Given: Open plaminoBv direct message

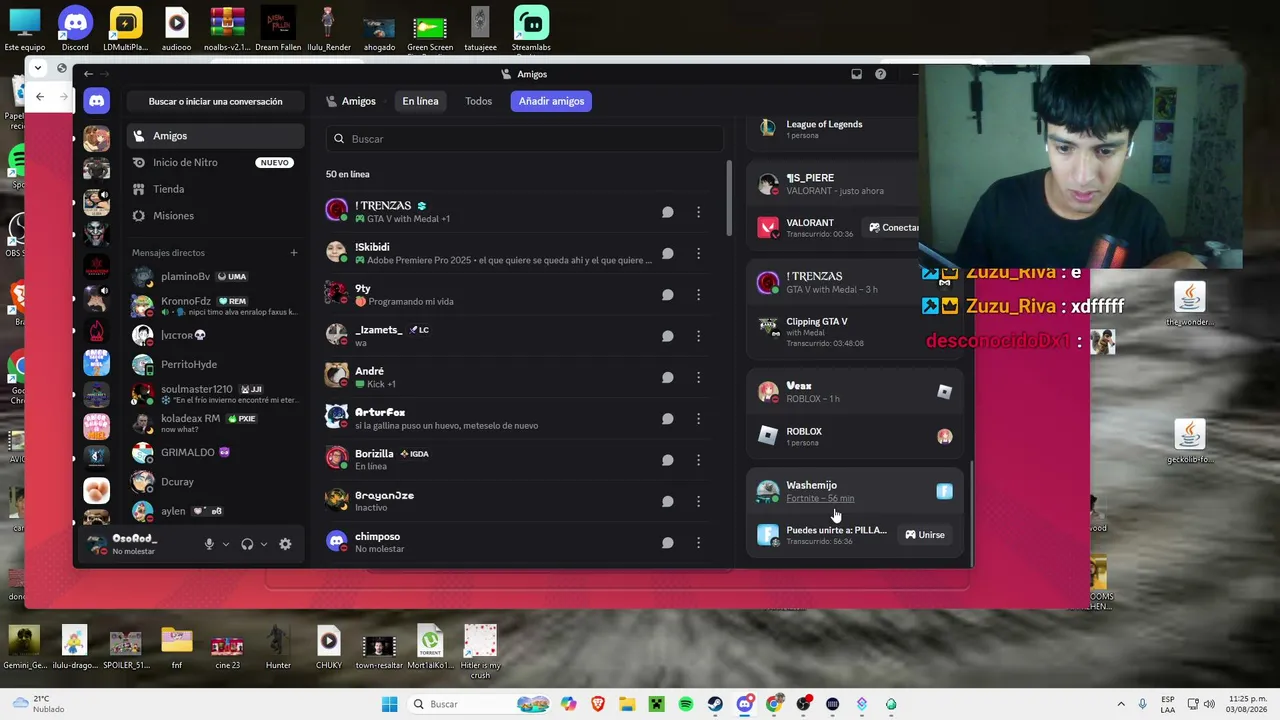Looking at the screenshot, I should pyautogui.click(x=215, y=276).
